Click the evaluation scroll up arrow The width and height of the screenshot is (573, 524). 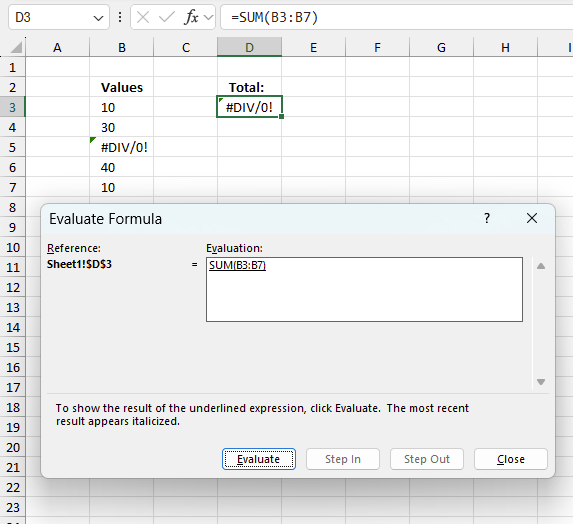pos(541,266)
